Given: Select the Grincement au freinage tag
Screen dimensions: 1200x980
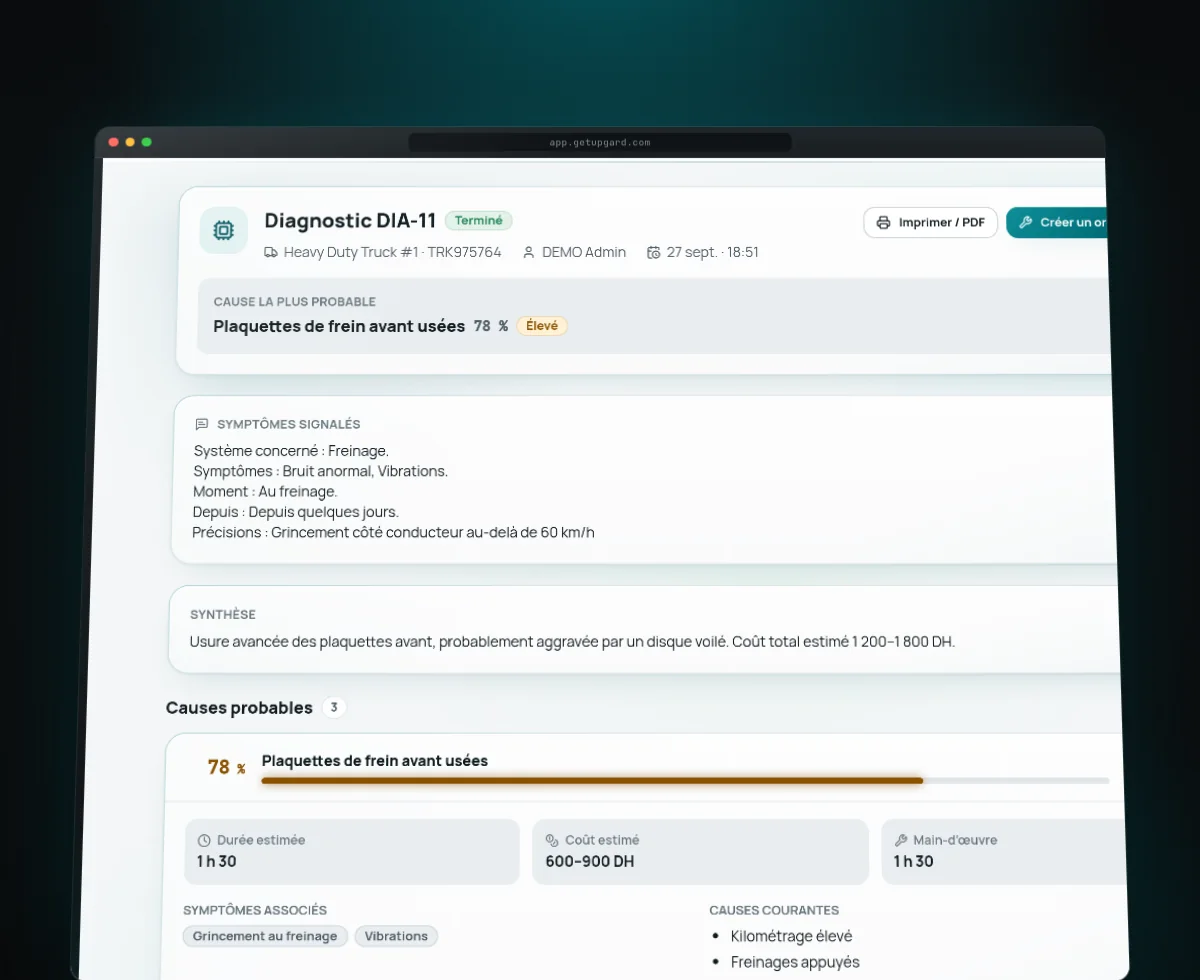Looking at the screenshot, I should (265, 936).
